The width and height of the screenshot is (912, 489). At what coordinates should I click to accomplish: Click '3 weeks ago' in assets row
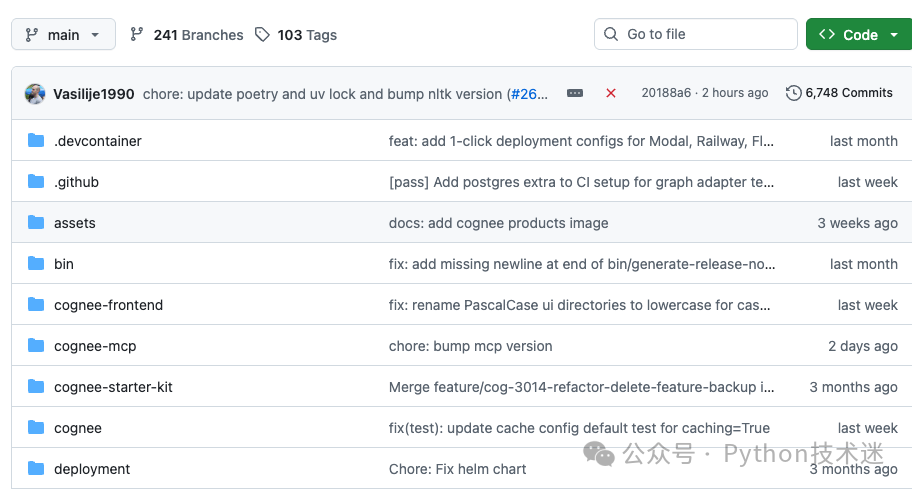click(857, 223)
